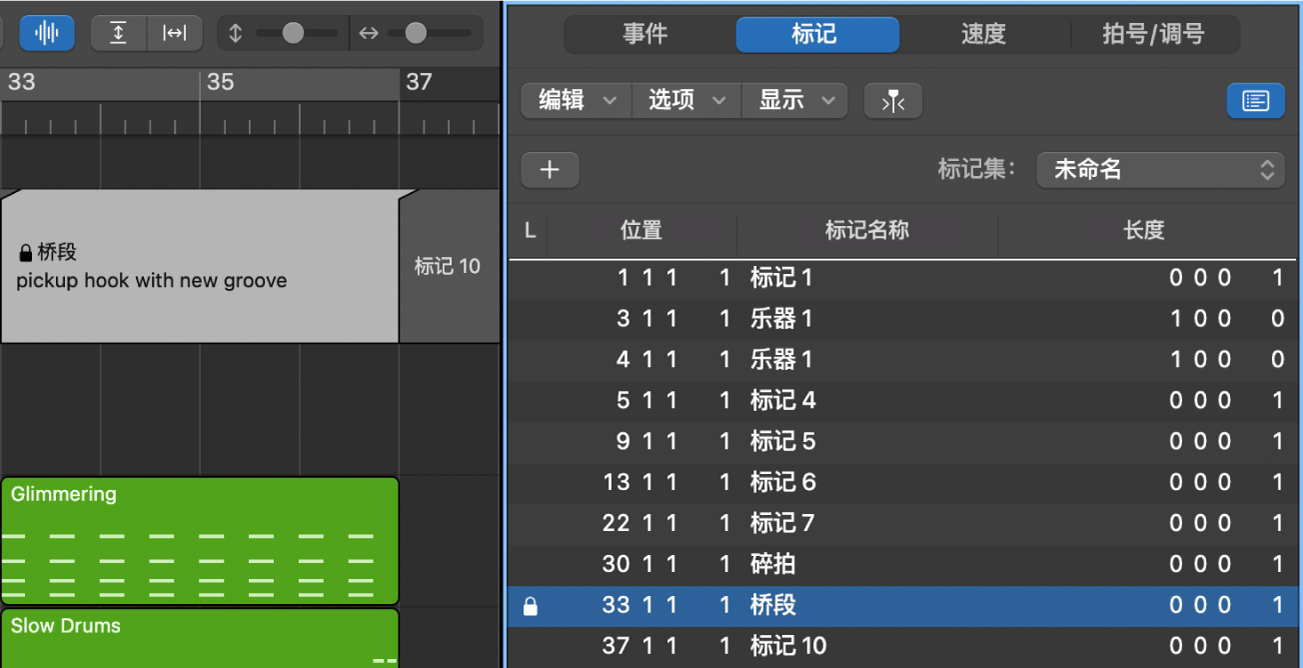The height and width of the screenshot is (668, 1303).
Task: Click the plus button to add marker
Action: pyautogui.click(x=550, y=170)
